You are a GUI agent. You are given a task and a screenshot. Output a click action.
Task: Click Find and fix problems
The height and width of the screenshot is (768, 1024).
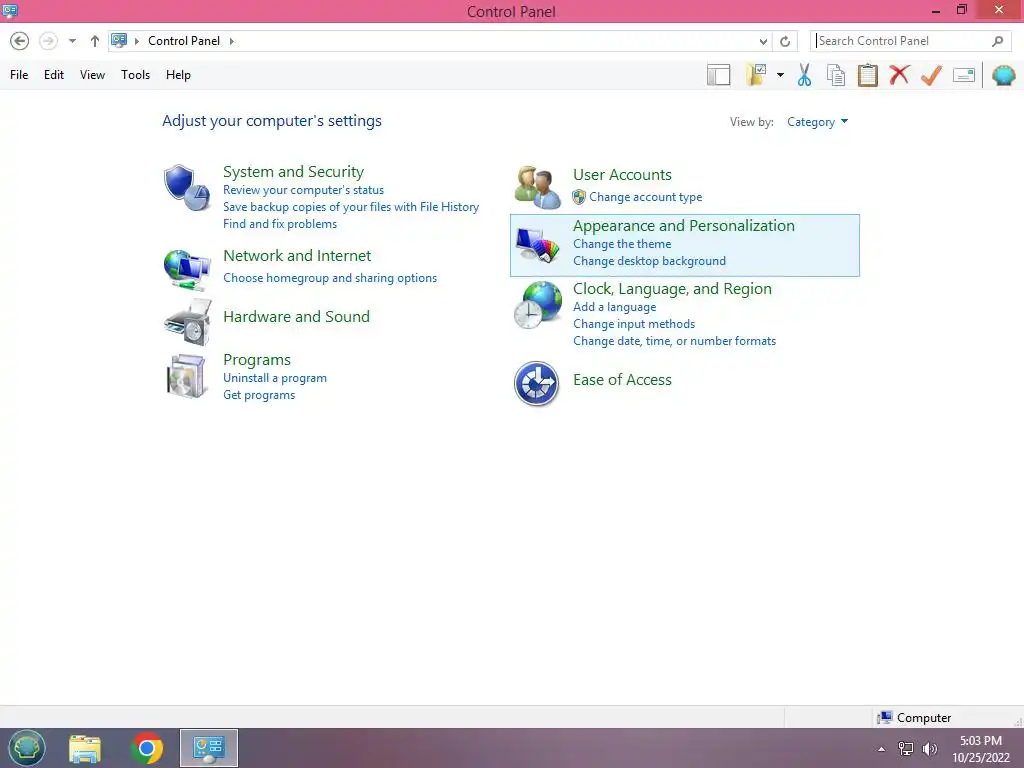[x=280, y=224]
